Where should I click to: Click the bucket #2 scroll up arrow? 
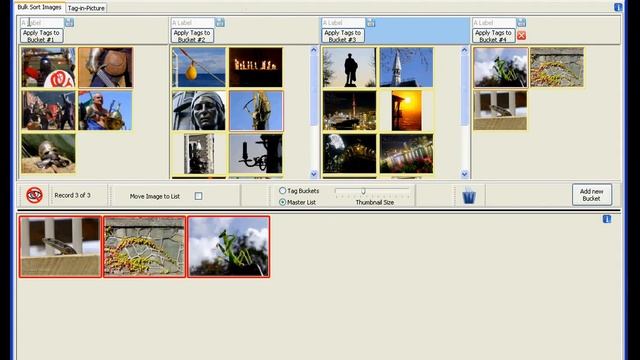pos(313,50)
